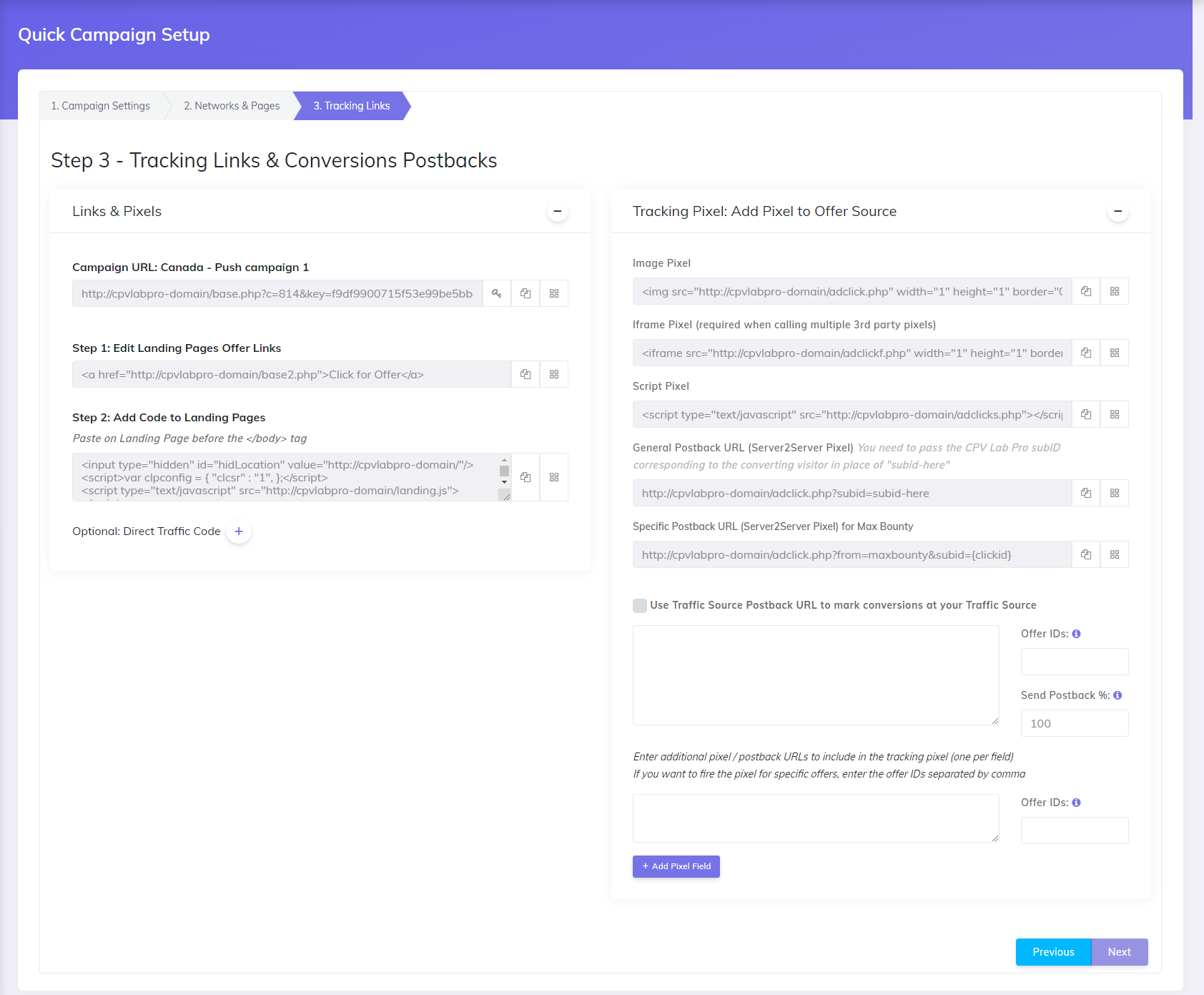Copy the Iframe Pixel code
The image size is (1204, 995).
click(x=1086, y=352)
